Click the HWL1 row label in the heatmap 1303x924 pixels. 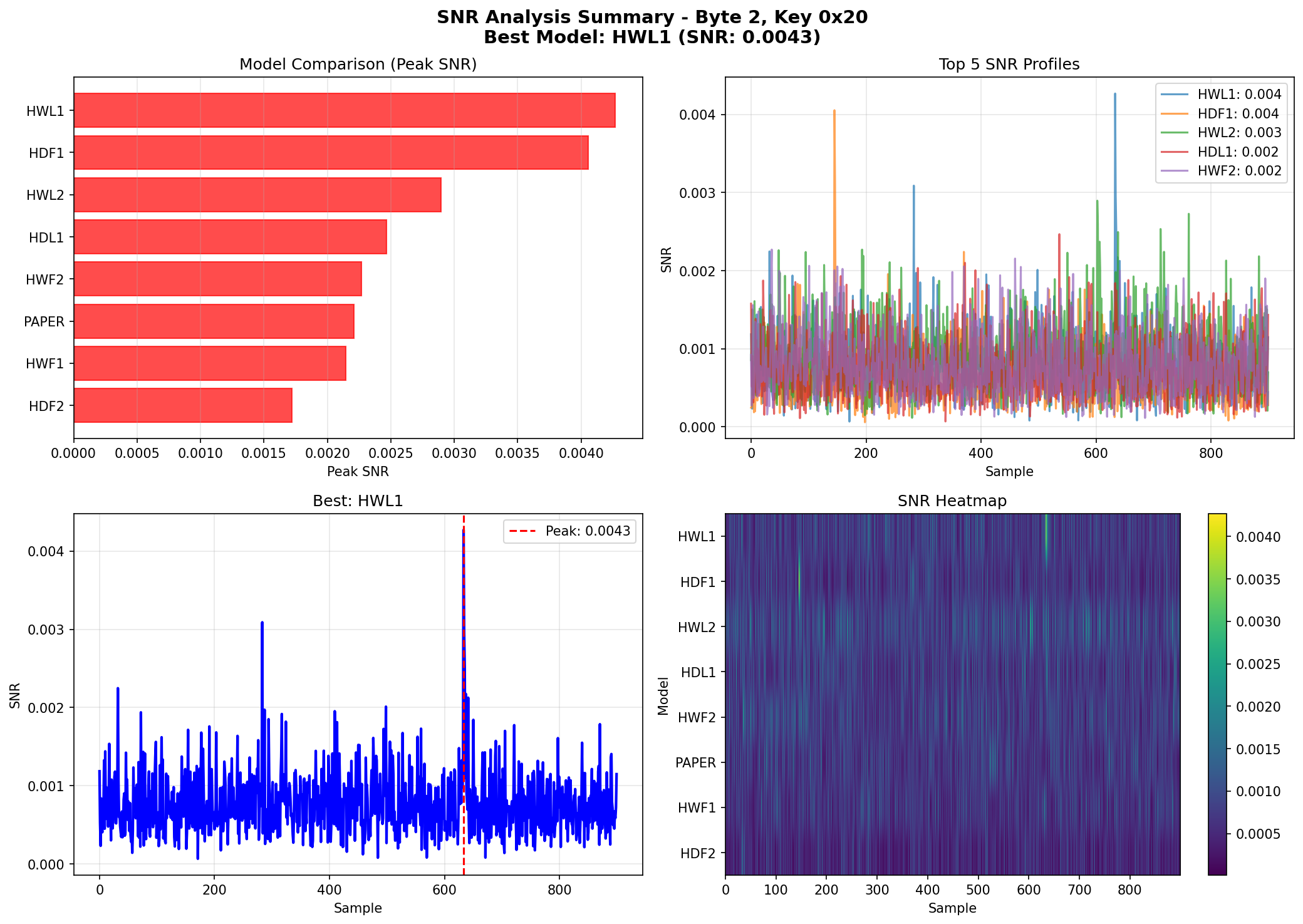696,536
